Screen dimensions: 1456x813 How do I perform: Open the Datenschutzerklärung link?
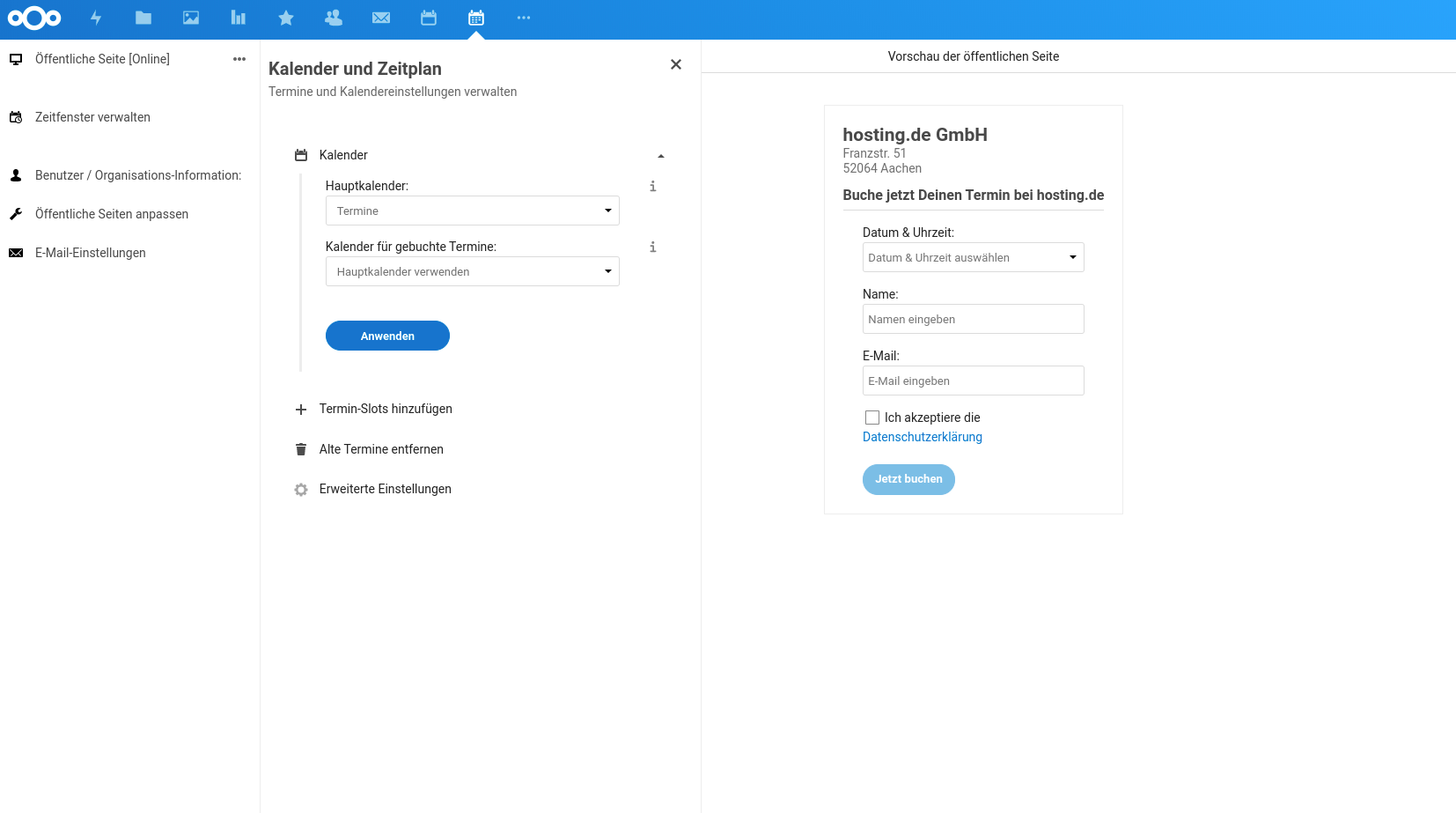(923, 437)
